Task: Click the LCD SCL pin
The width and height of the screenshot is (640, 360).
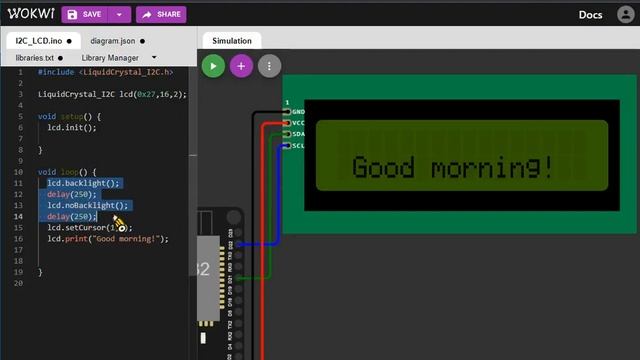Action: pyautogui.click(x=287, y=145)
